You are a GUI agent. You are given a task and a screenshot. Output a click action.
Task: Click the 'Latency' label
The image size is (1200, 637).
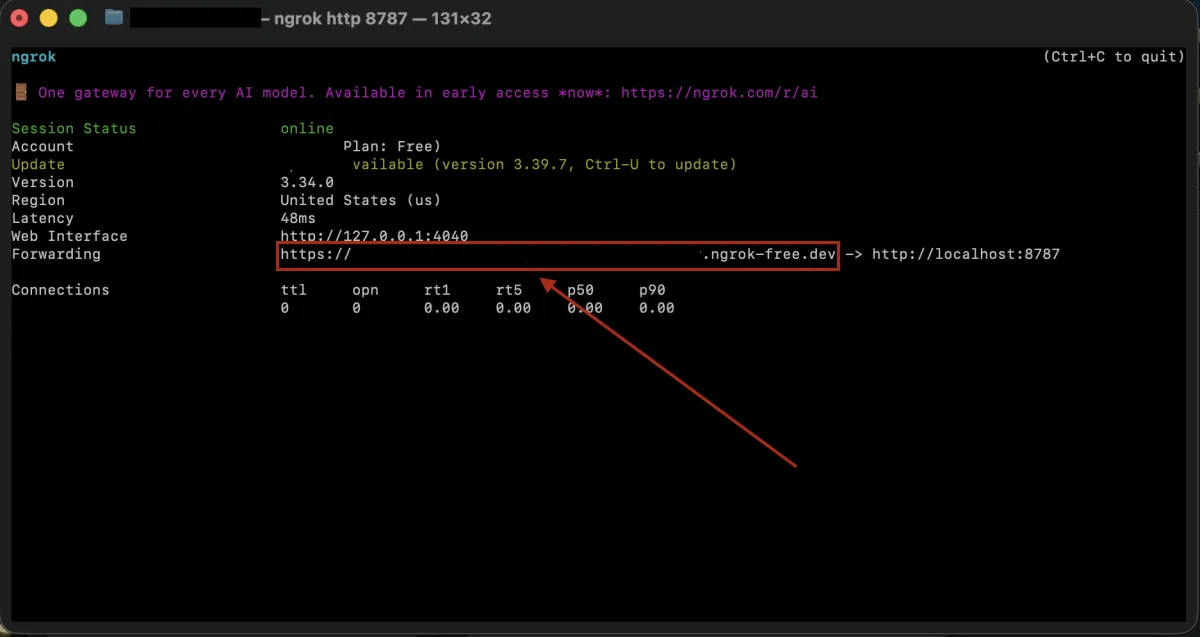[42, 218]
